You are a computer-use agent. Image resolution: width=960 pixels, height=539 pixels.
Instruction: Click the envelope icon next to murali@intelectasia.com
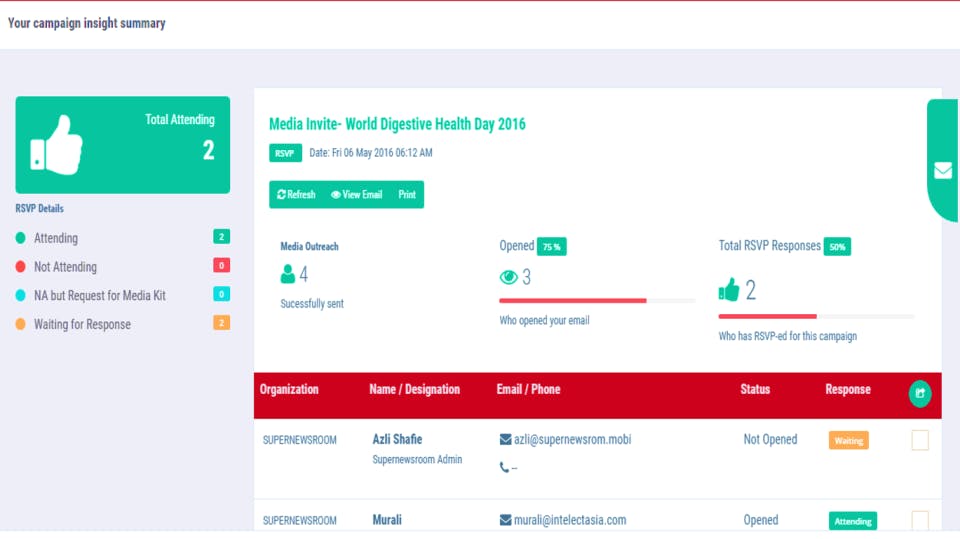(505, 520)
